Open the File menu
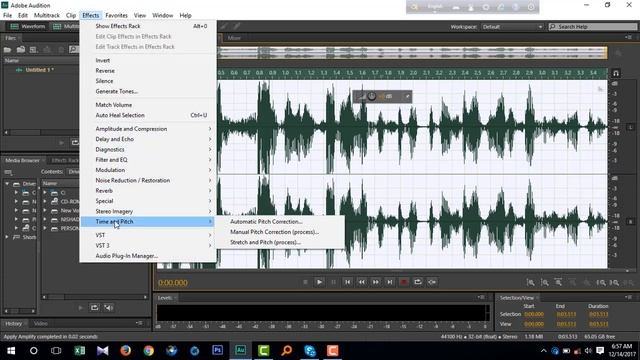The image size is (640, 360). [x=7, y=15]
